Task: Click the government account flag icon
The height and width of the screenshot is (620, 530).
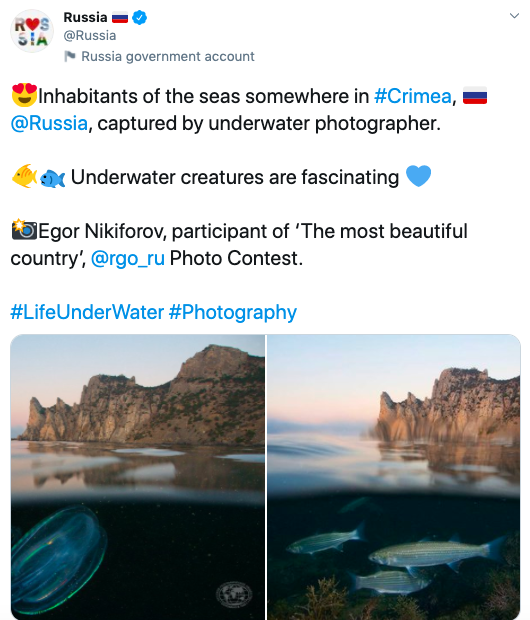Action: (70, 57)
